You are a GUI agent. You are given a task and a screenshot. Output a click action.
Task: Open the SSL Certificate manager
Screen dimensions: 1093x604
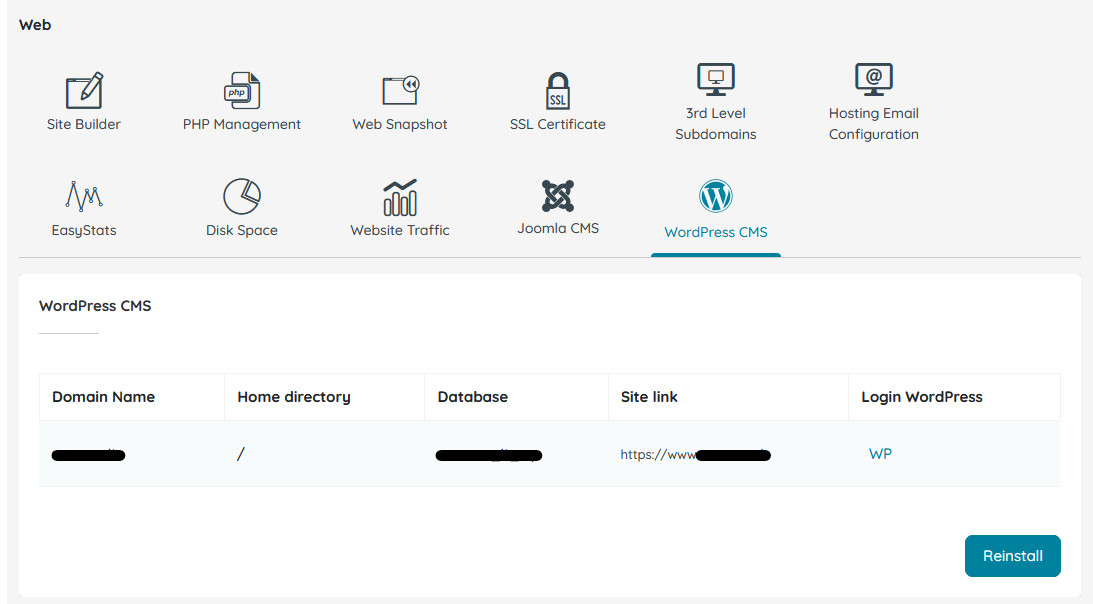coord(557,95)
